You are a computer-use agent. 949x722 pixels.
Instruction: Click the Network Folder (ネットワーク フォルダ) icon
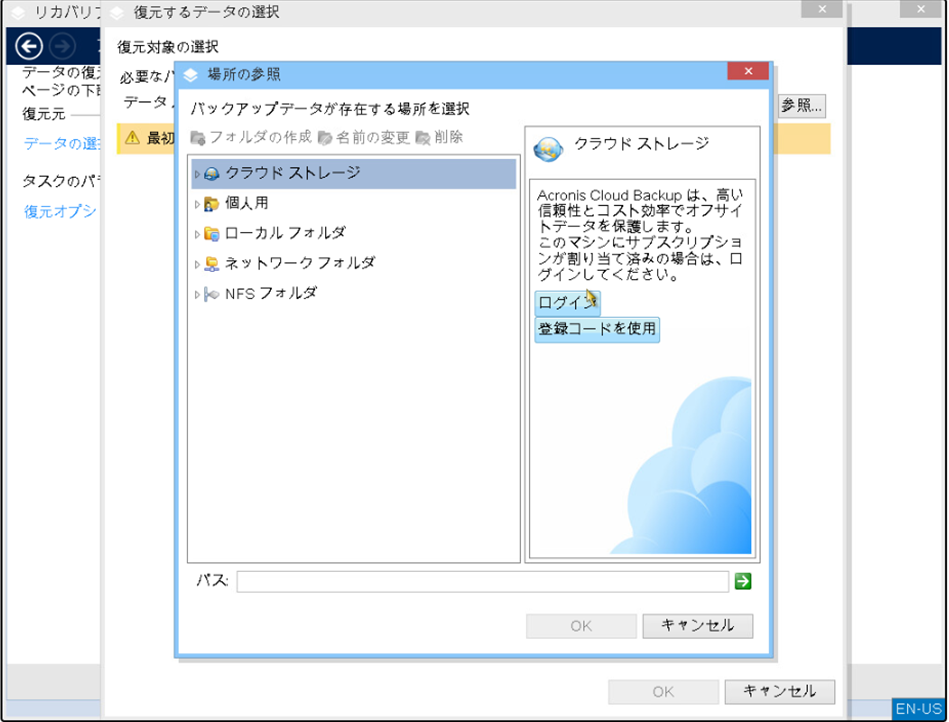click(211, 264)
